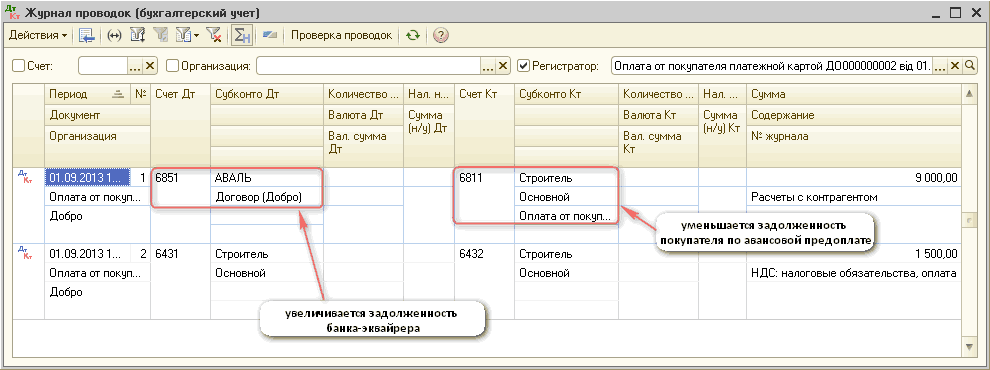Image resolution: width=990 pixels, height=370 pixels.
Task: Click the № column header
Action: click(140, 94)
